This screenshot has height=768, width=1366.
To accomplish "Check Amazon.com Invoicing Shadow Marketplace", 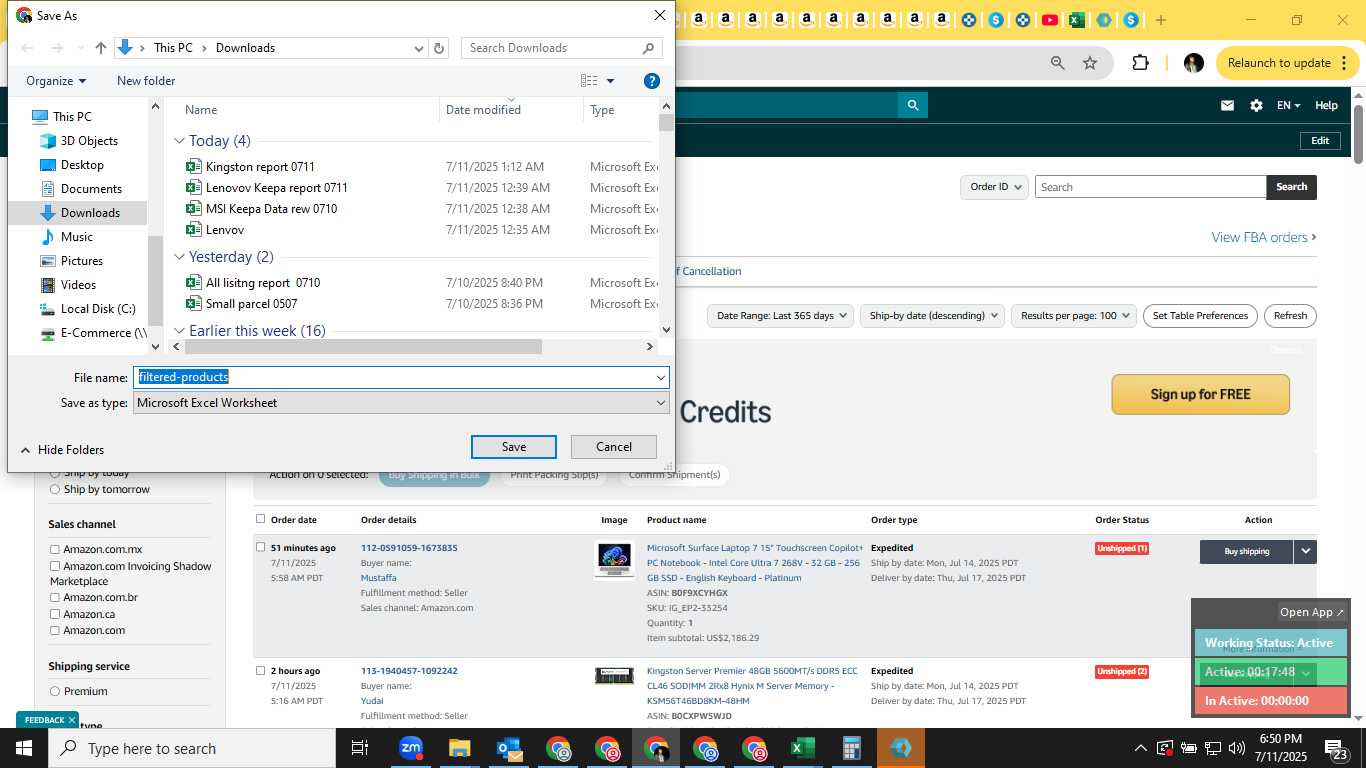I will pos(55,566).
